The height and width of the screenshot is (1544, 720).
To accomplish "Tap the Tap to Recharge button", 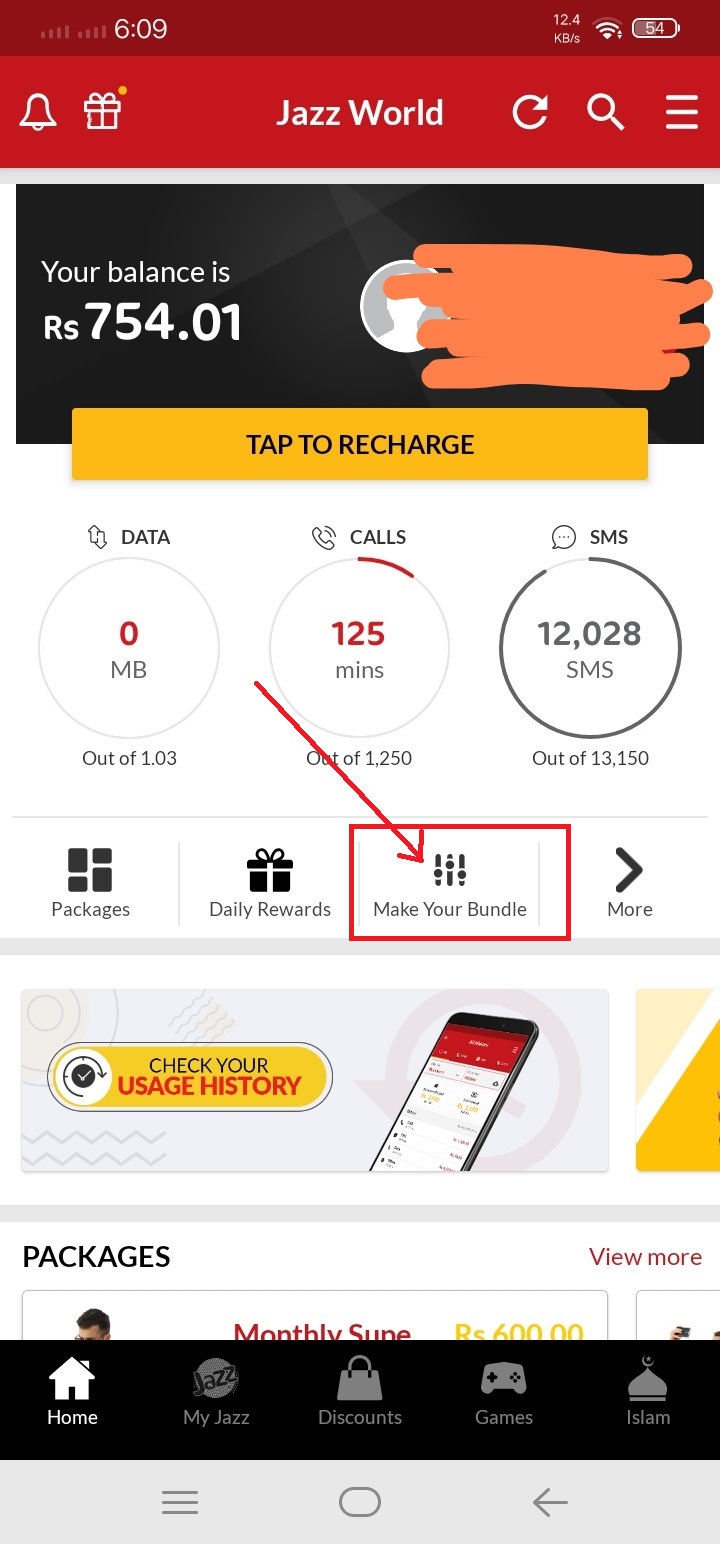I will pos(360,444).
